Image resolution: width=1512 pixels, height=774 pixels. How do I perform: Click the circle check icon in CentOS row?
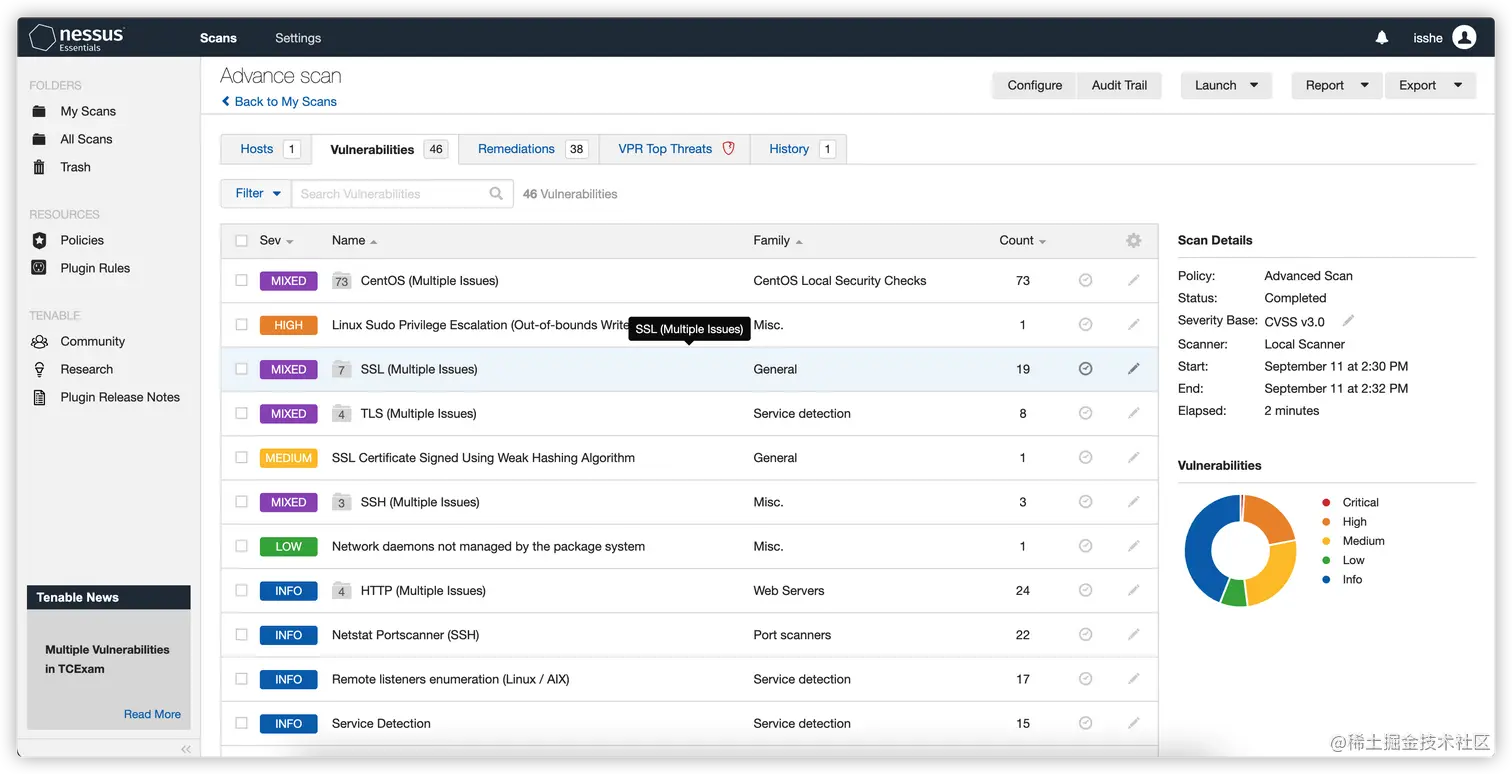[1085, 280]
